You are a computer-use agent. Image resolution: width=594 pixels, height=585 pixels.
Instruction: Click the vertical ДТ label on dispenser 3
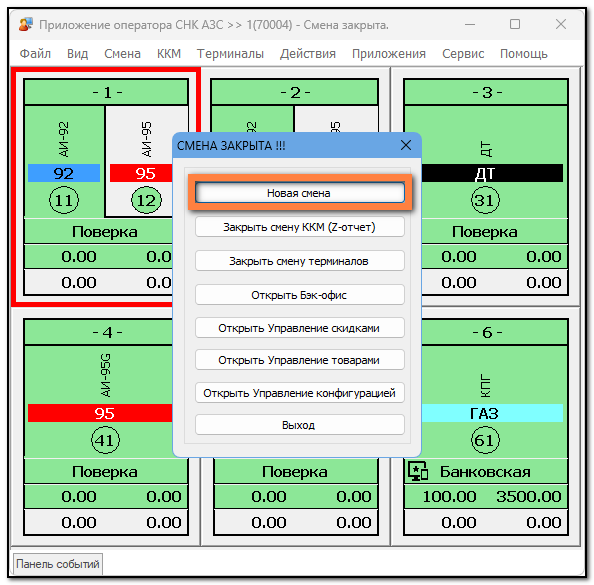(x=486, y=149)
